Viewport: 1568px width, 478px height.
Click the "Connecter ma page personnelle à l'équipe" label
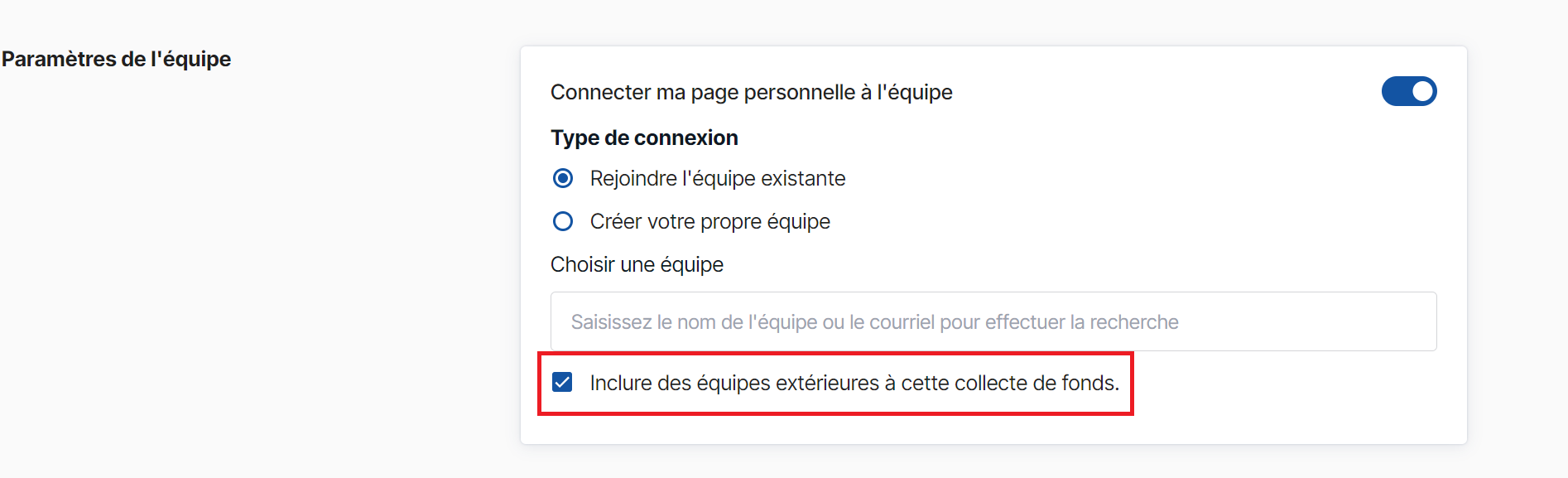pyautogui.click(x=751, y=92)
